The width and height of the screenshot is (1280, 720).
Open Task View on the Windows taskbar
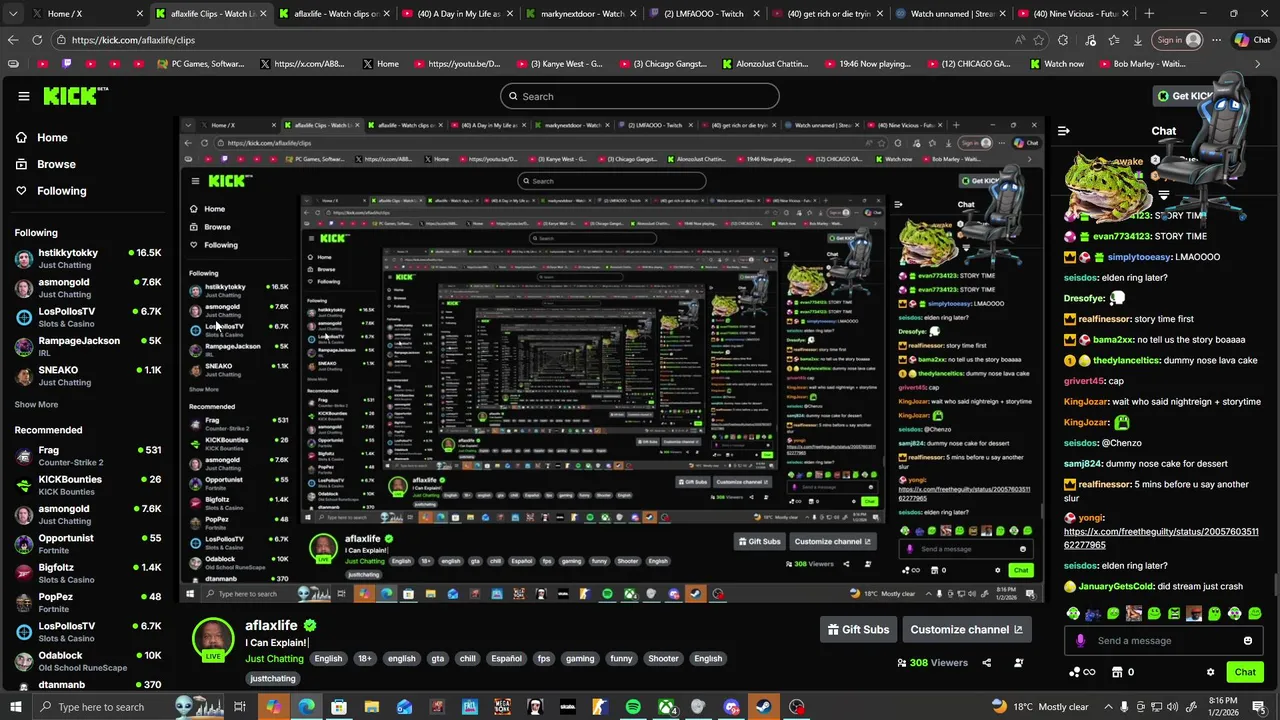240,707
